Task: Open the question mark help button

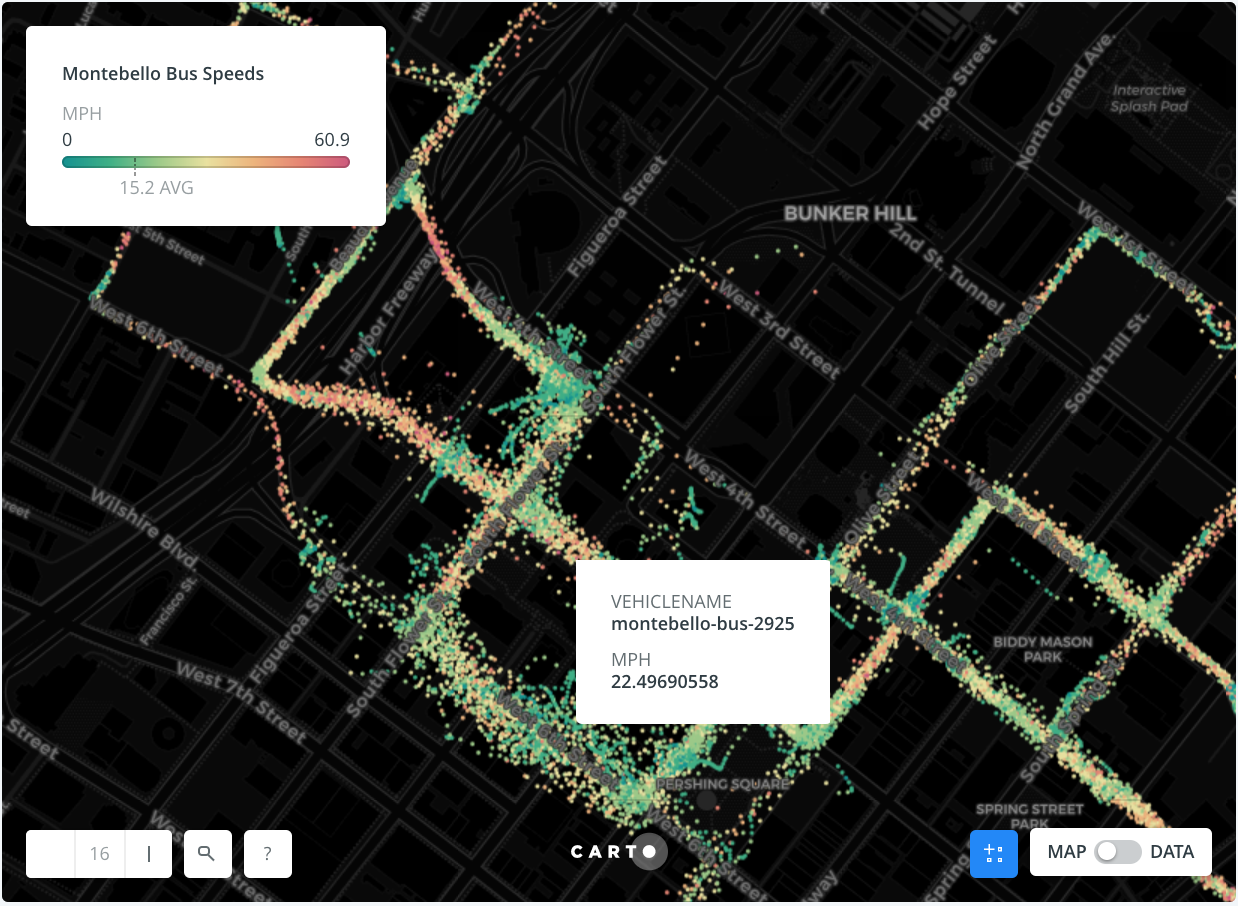Action: click(x=268, y=854)
